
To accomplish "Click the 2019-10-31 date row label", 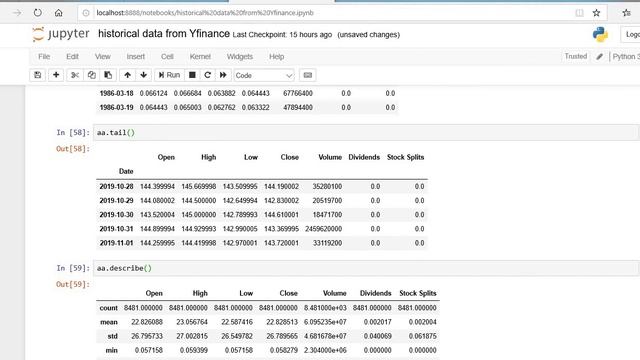I will click(x=116, y=229).
